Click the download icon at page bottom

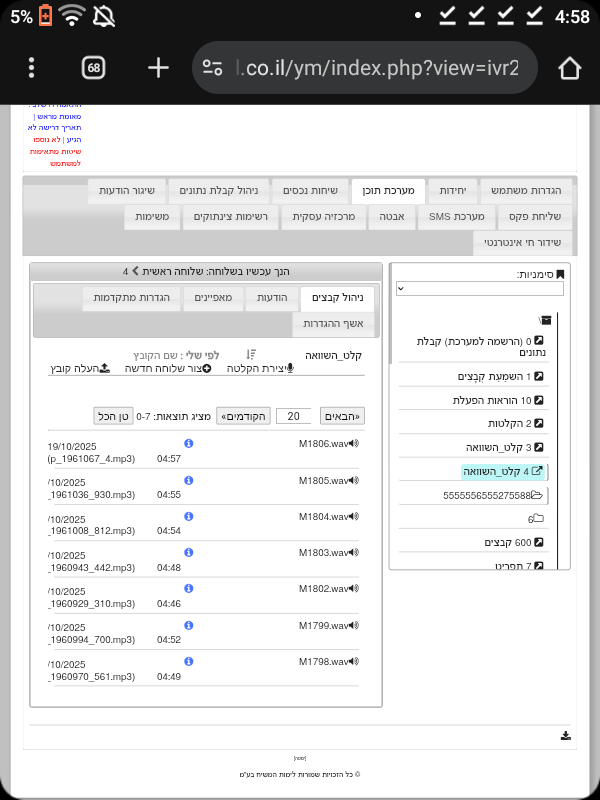[566, 736]
